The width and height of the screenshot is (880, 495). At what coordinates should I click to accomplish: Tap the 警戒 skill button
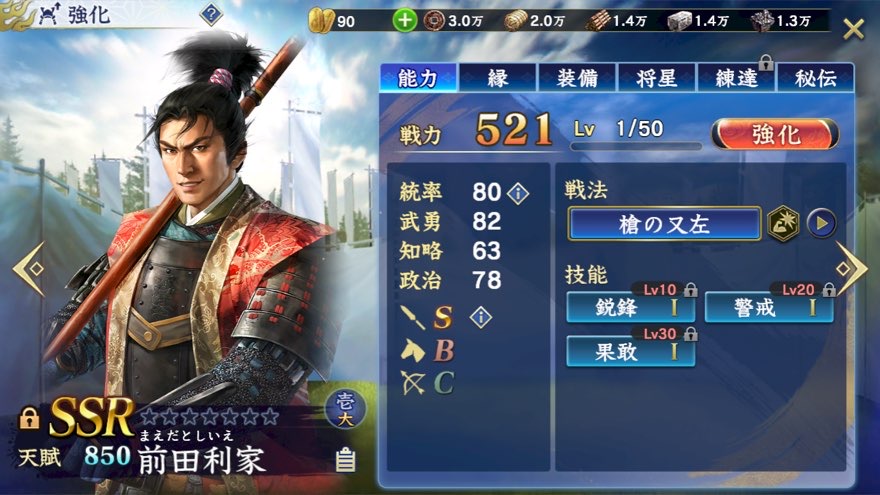(769, 307)
